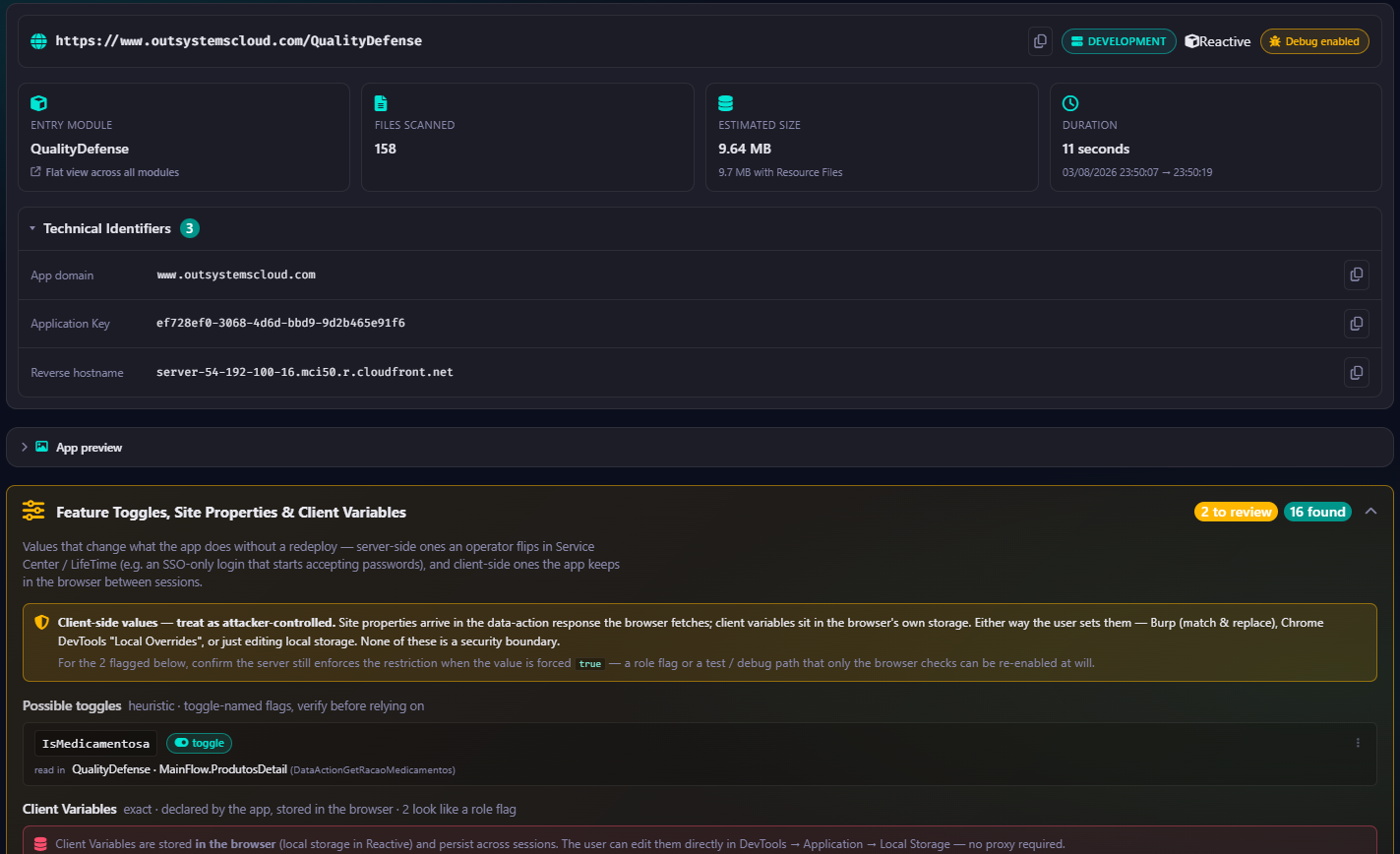Click the Technical Identifiers count badge 3
The height and width of the screenshot is (854, 1400).
click(x=190, y=228)
